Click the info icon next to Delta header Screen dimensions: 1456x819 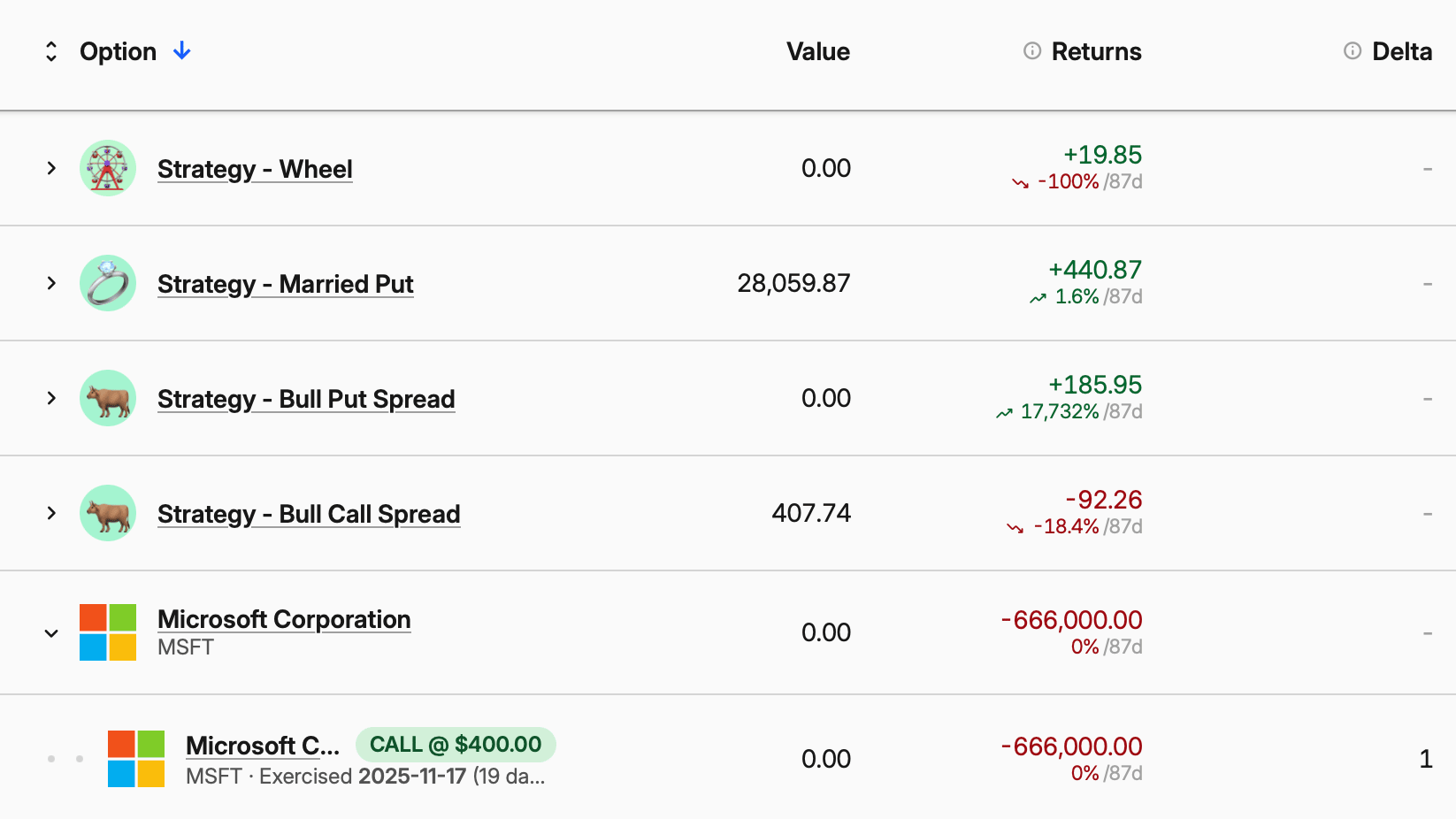pyautogui.click(x=1351, y=50)
